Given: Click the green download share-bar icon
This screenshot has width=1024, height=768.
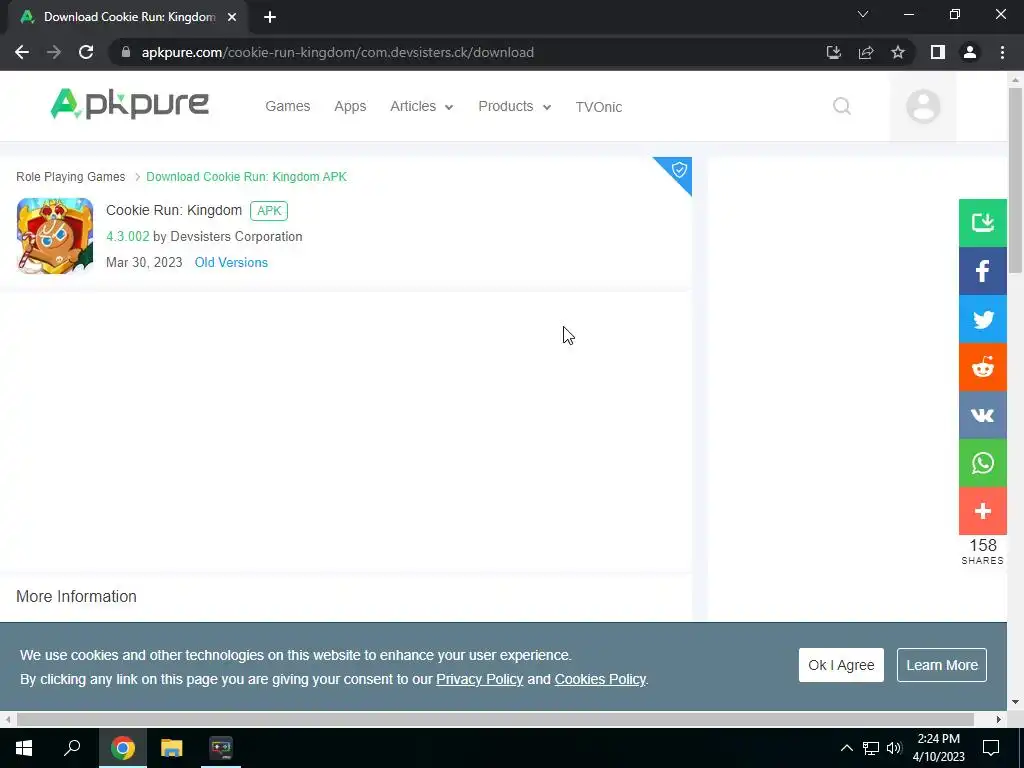Looking at the screenshot, I should pyautogui.click(x=982, y=223).
